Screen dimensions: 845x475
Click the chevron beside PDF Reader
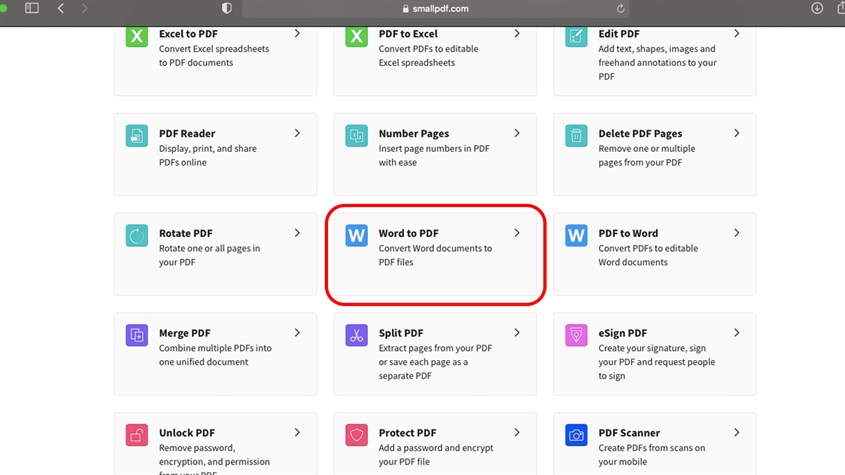pos(297,133)
